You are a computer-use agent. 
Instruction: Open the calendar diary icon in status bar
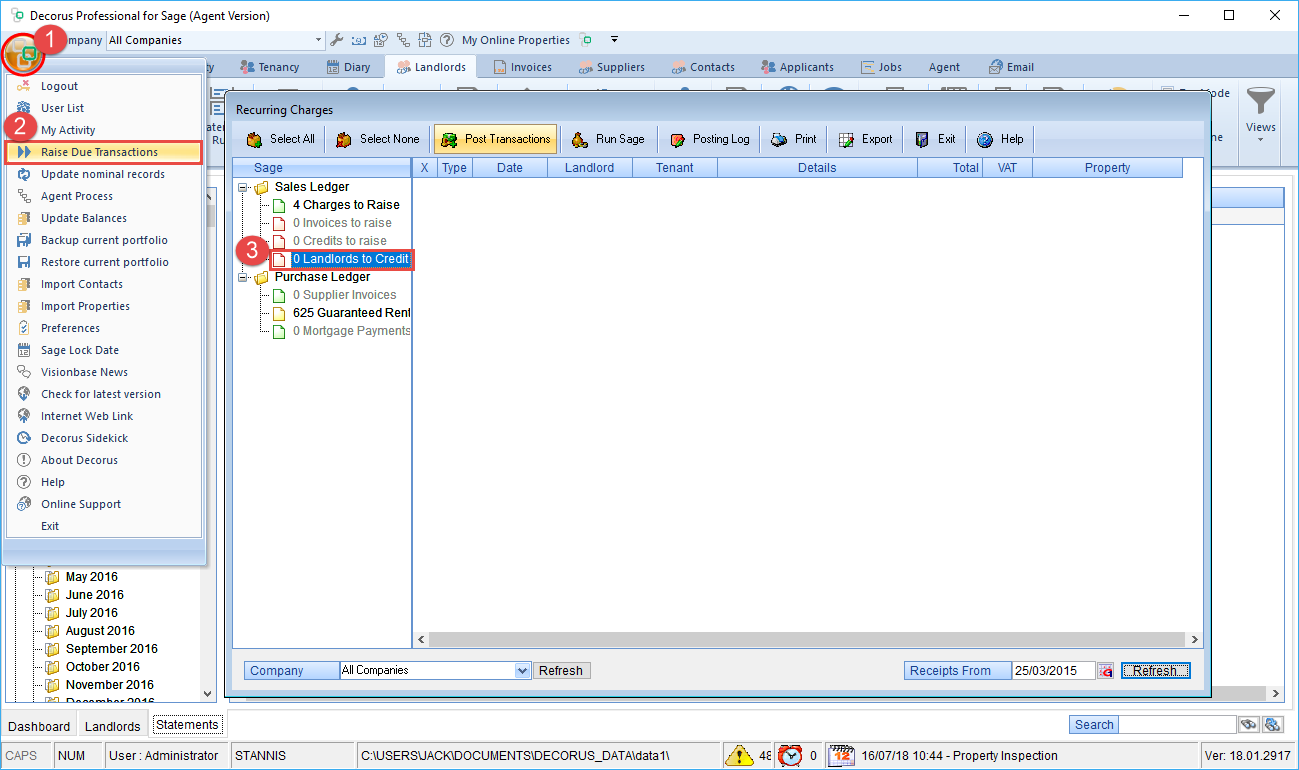[x=841, y=755]
